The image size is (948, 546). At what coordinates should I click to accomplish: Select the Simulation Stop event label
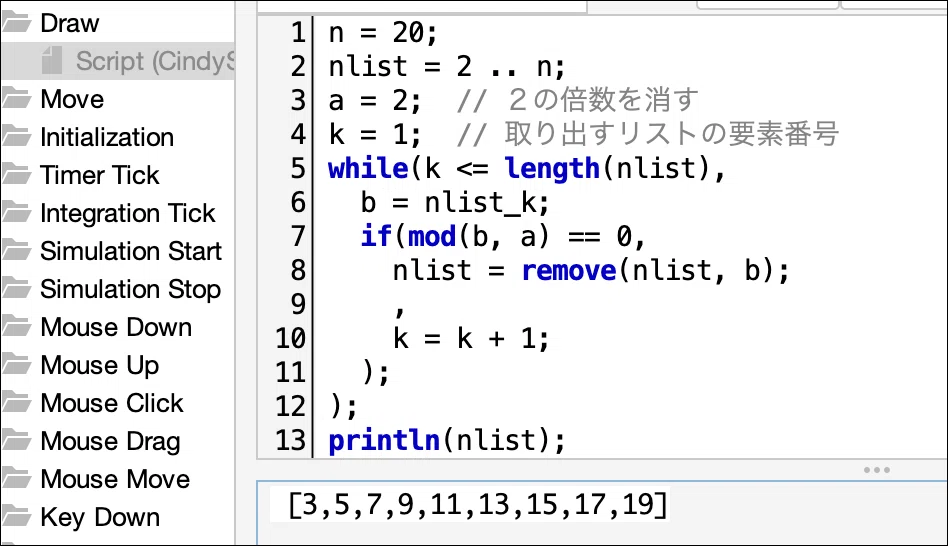click(x=131, y=290)
